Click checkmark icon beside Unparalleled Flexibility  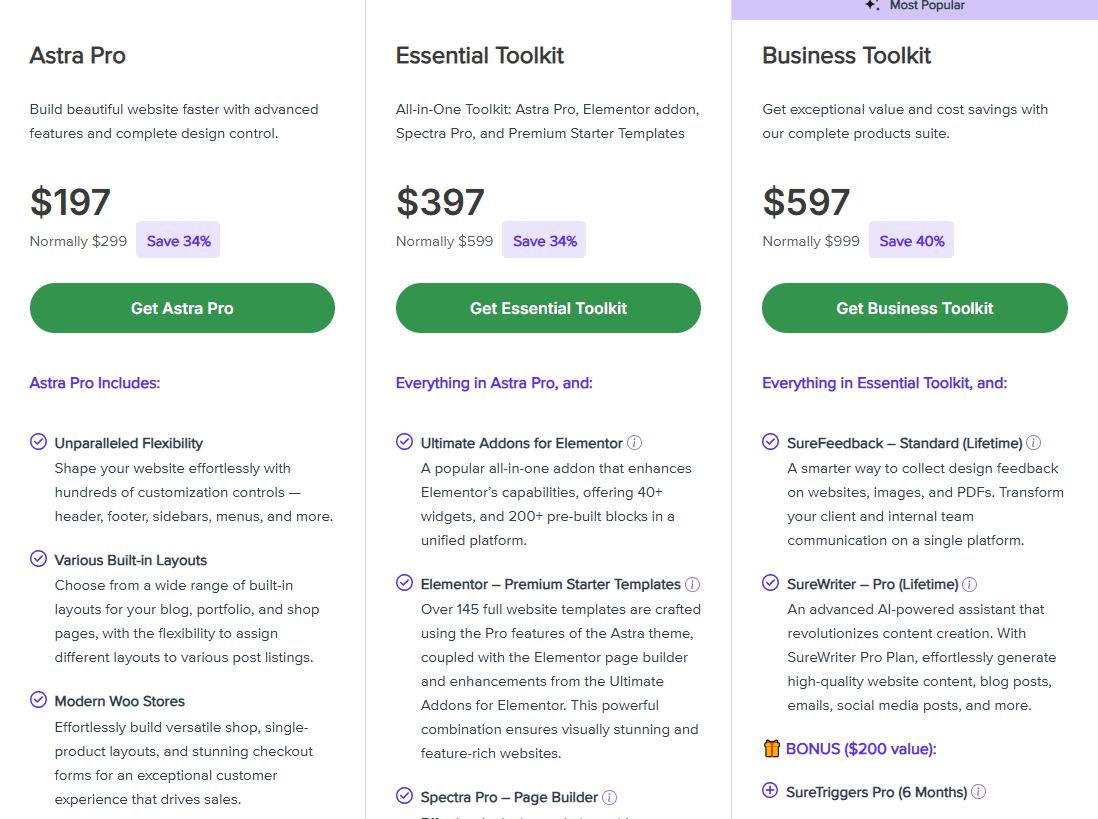[x=38, y=442]
